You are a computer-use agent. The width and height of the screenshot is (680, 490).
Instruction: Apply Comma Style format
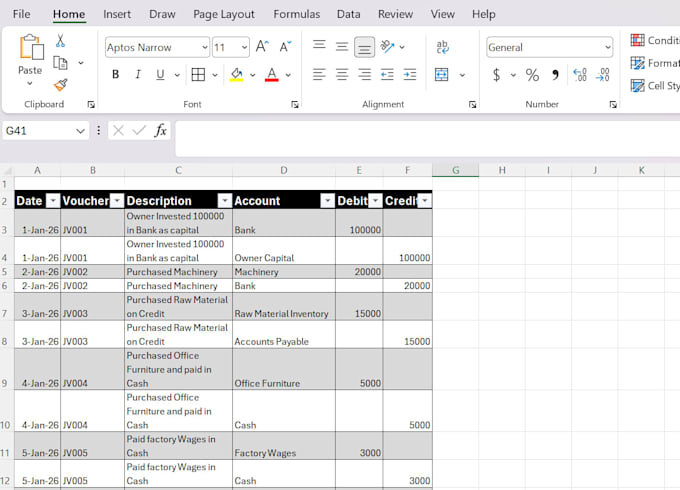click(x=556, y=75)
